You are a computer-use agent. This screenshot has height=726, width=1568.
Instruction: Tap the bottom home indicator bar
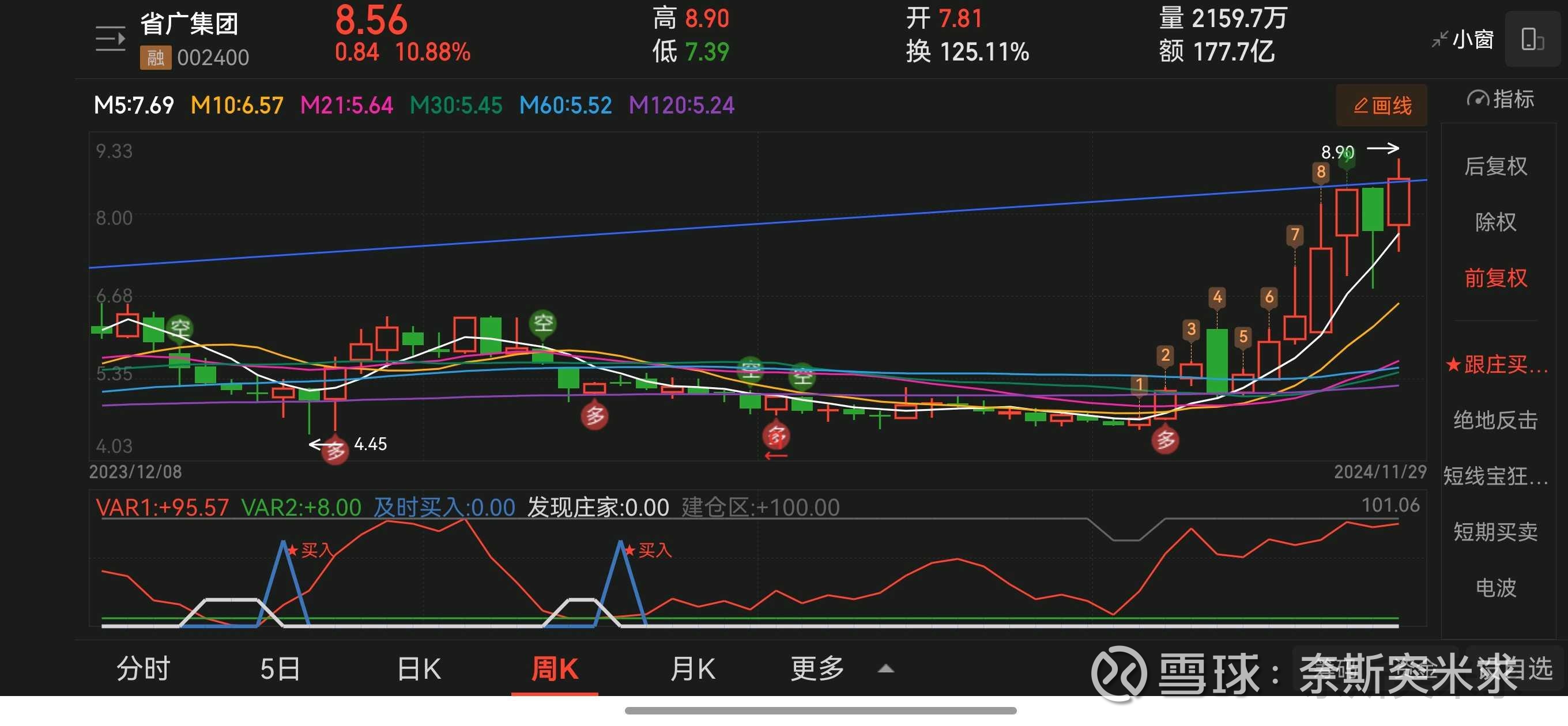tap(820, 711)
